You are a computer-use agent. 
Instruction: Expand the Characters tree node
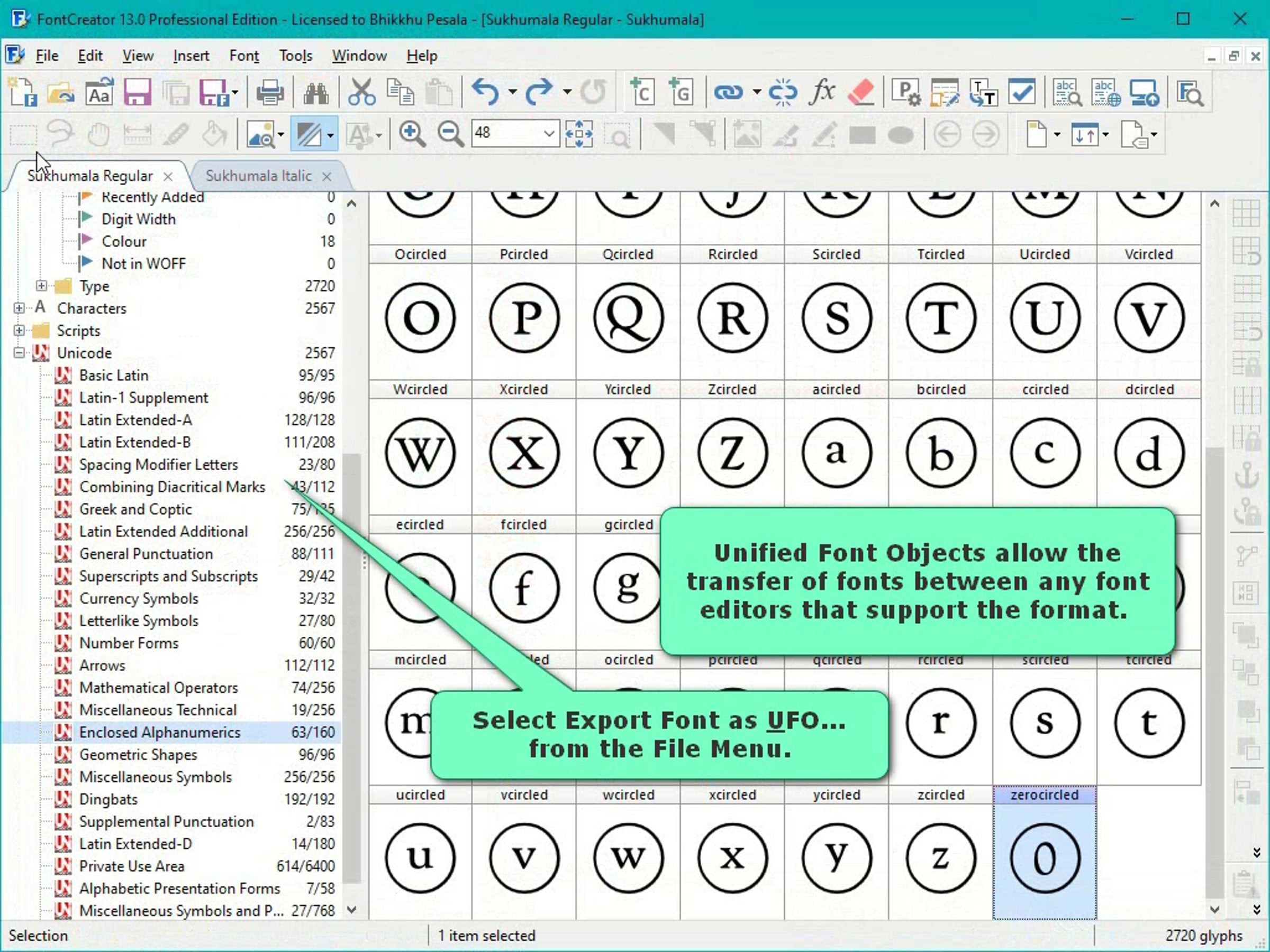click(x=19, y=308)
